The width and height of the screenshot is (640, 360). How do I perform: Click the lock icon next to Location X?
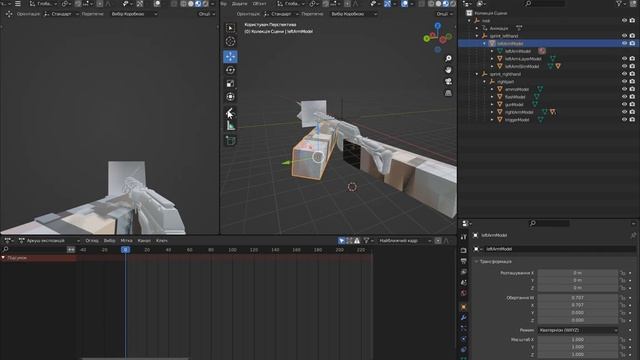tap(623, 273)
